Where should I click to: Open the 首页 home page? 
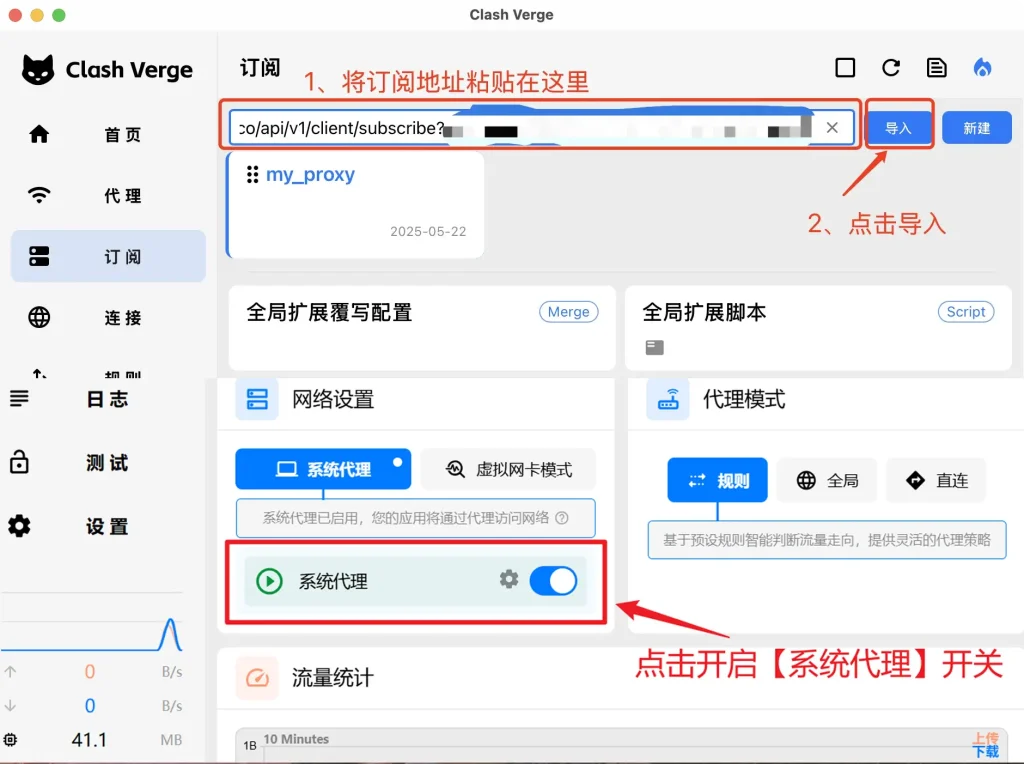[108, 135]
